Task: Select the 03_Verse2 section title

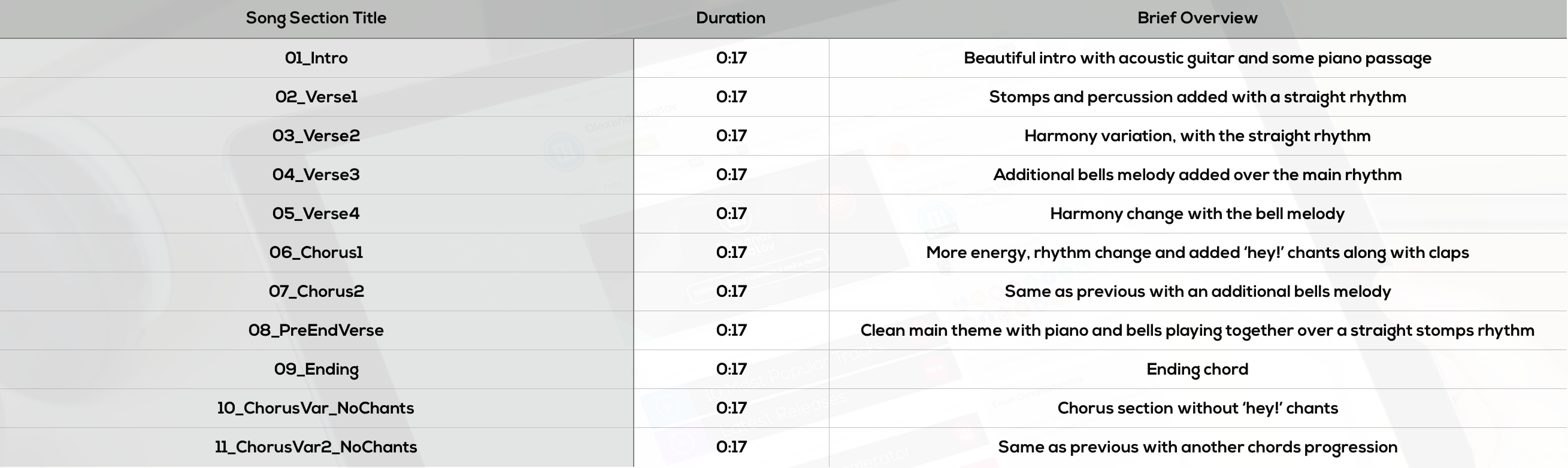Action: [316, 136]
